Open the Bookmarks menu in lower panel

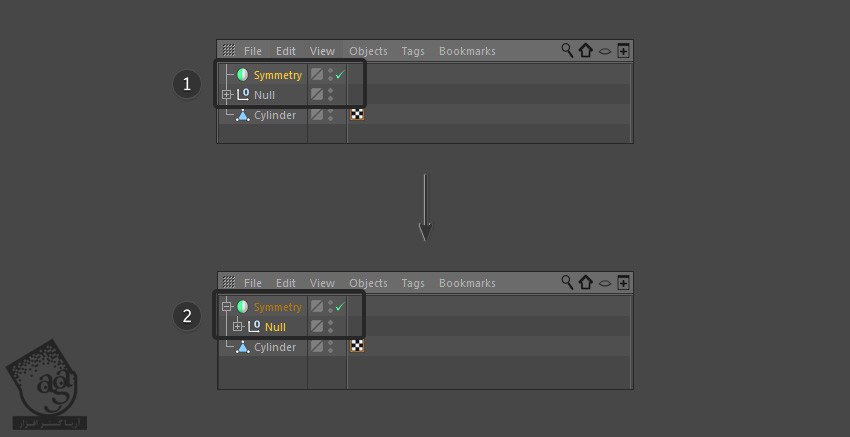click(x=467, y=283)
